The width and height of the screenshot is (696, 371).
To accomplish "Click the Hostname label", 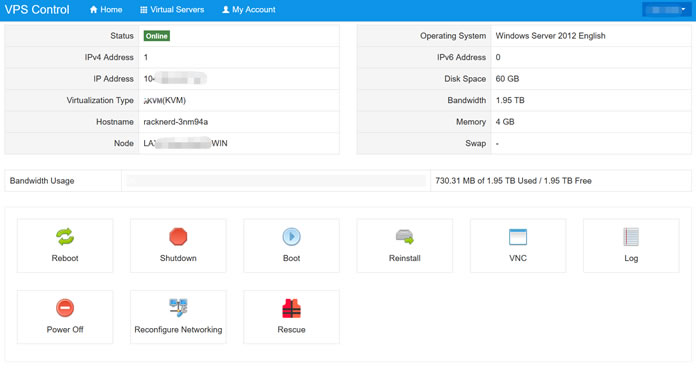I will 115,122.
